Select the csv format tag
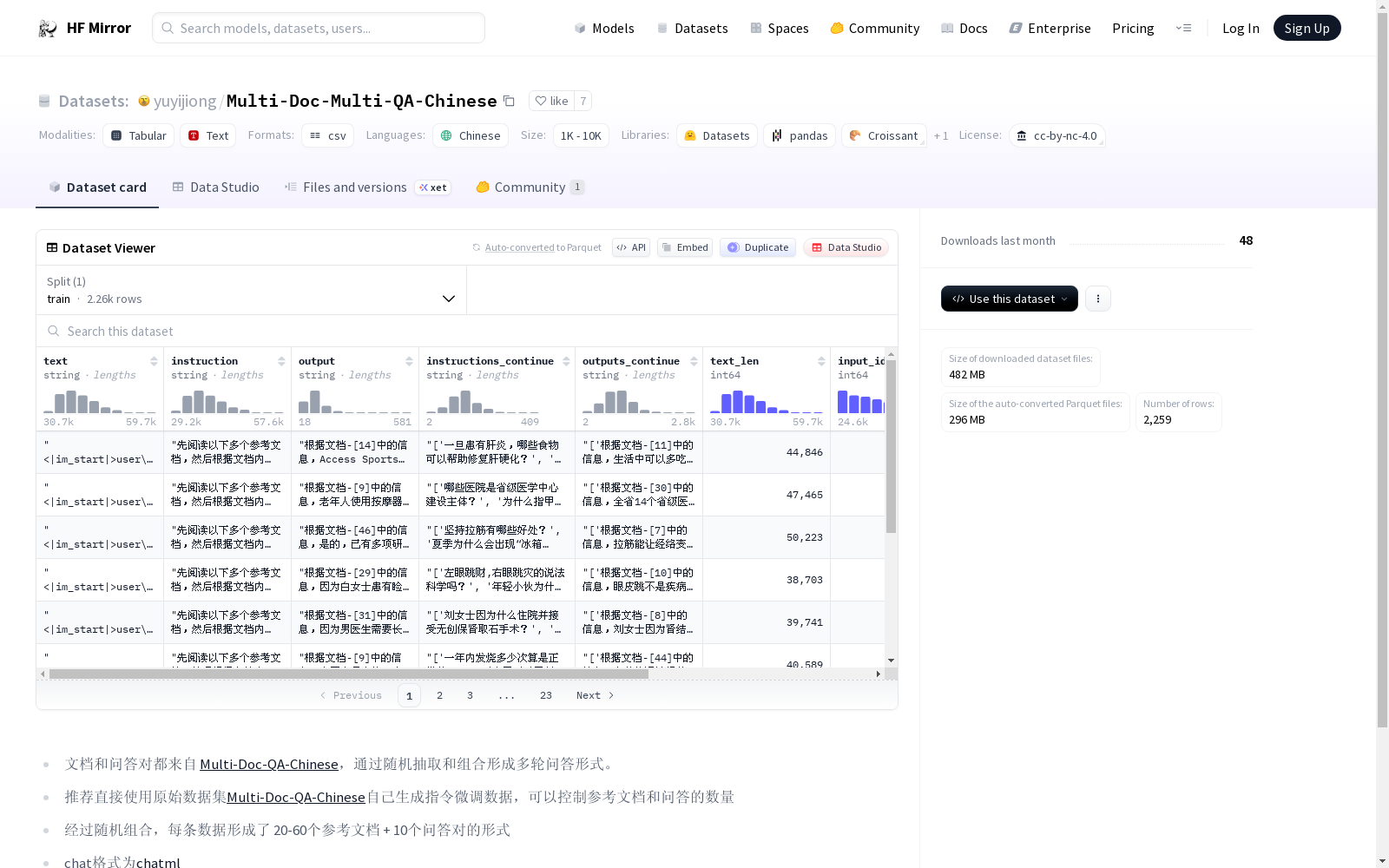This screenshot has width=1389, height=868. click(x=328, y=135)
